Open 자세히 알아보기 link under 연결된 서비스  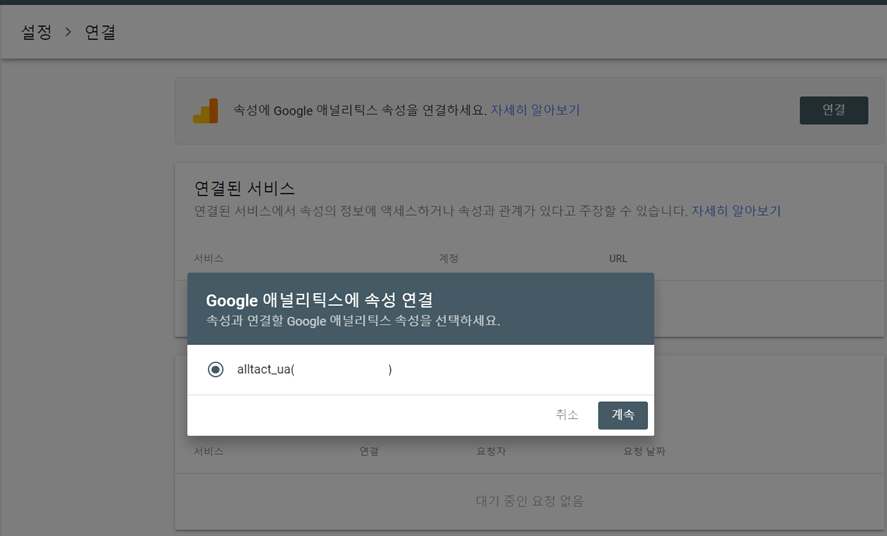[736, 211]
